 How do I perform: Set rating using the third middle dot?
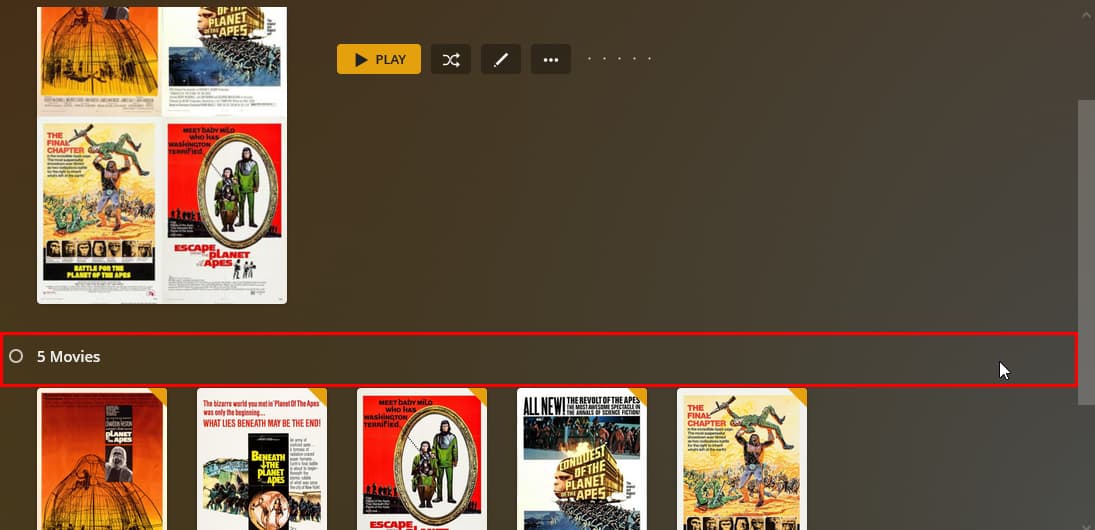click(x=619, y=59)
